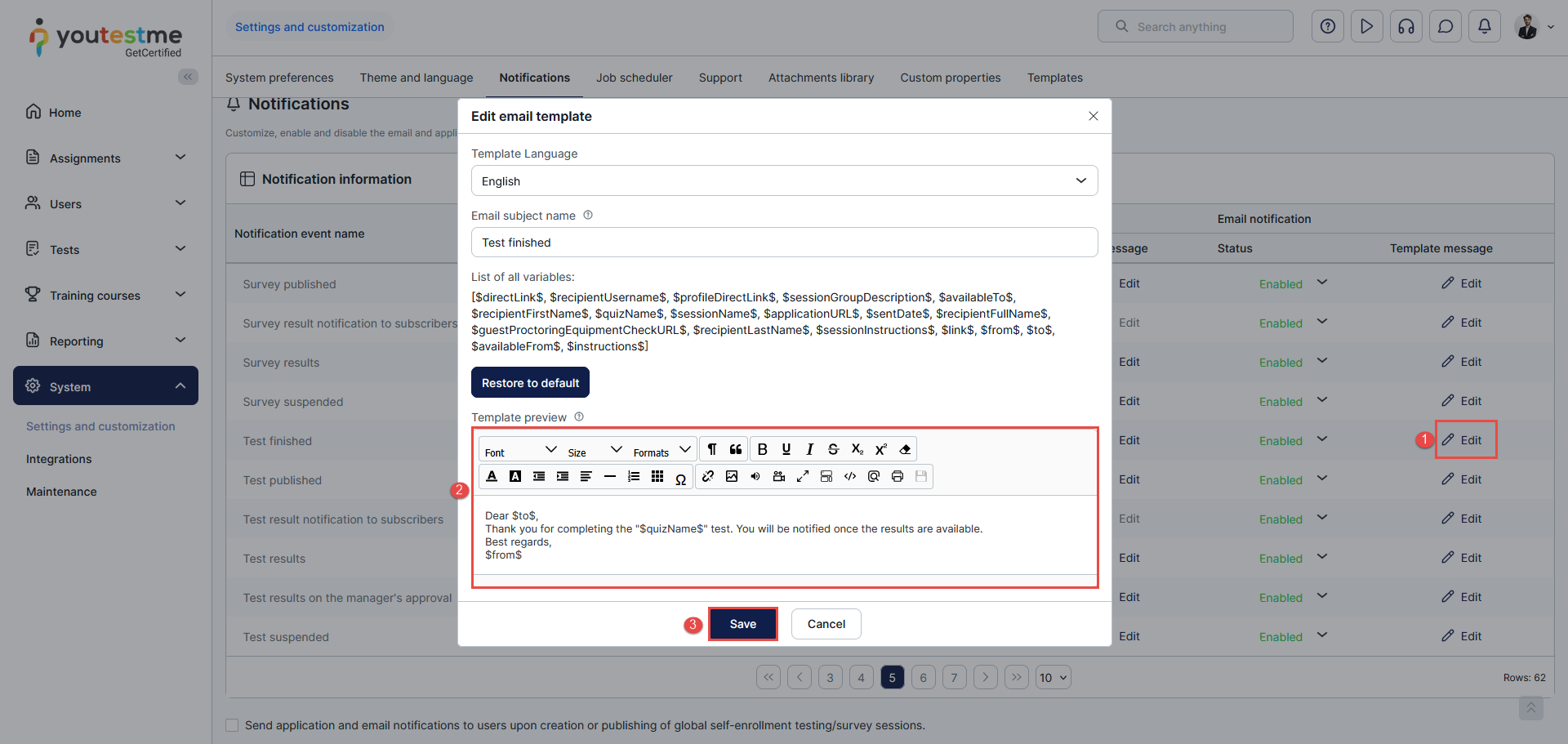Viewport: 1568px width, 744px height.
Task: Click the play tutorial icon in header
Action: pyautogui.click(x=1367, y=26)
